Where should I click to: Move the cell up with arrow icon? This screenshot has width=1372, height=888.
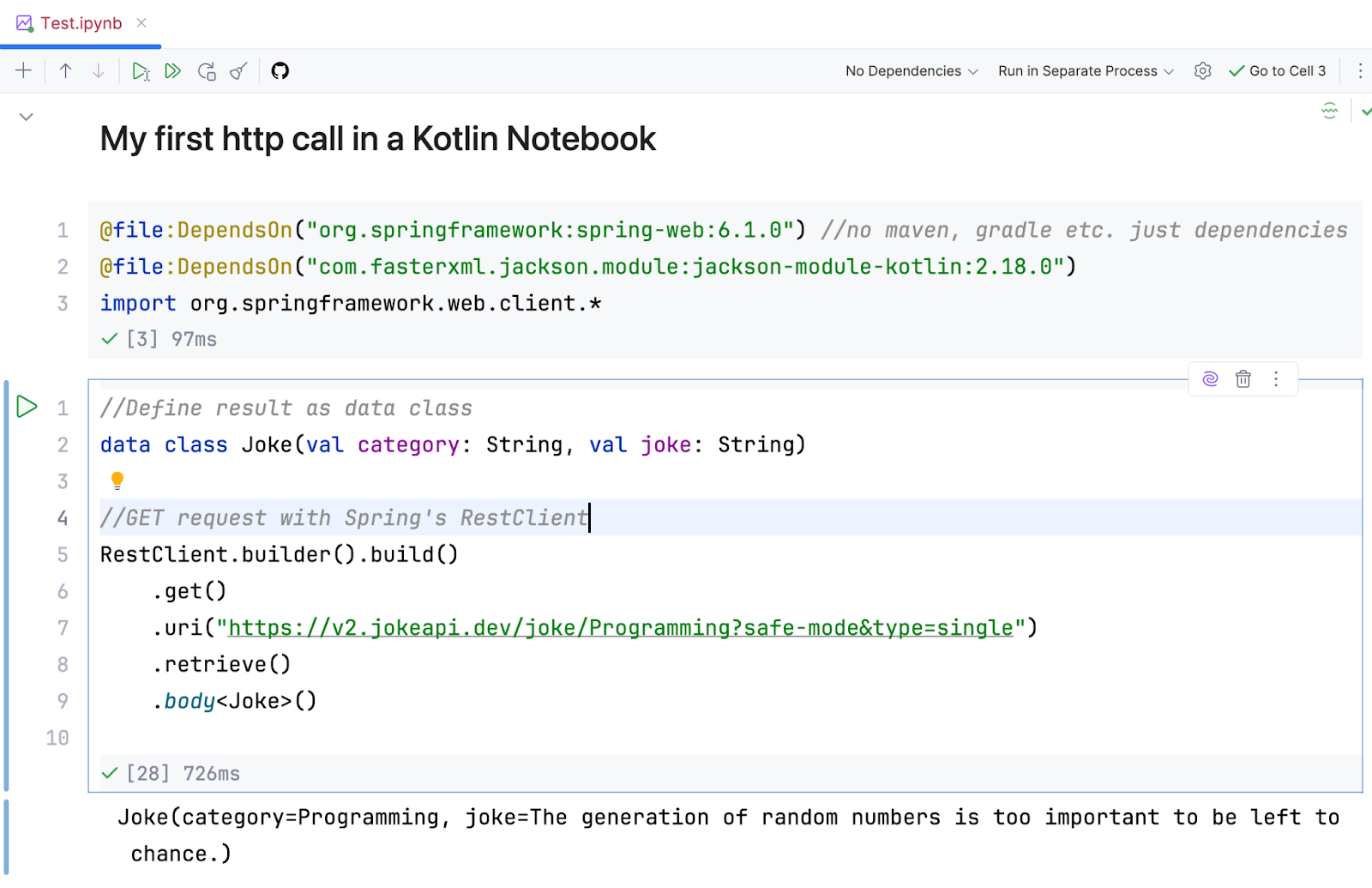coord(65,71)
